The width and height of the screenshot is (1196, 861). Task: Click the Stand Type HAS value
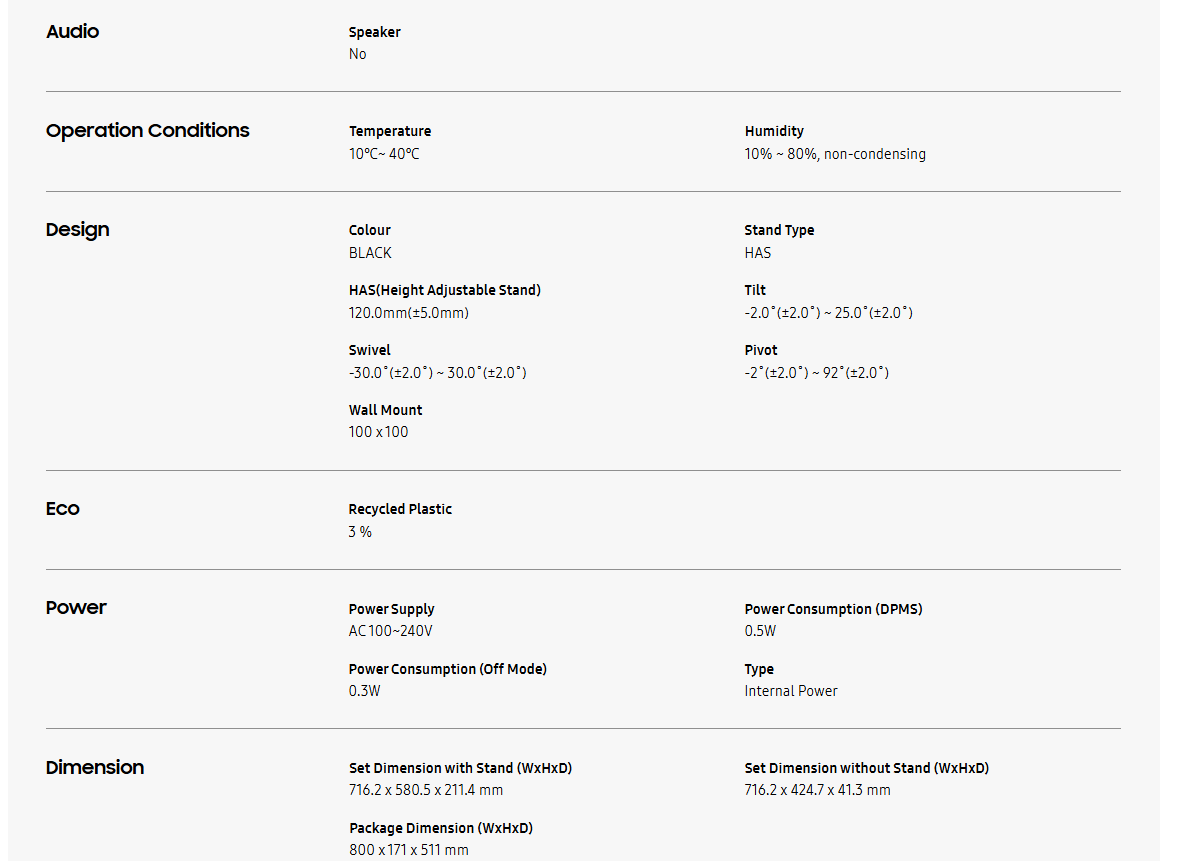pyautogui.click(x=757, y=253)
